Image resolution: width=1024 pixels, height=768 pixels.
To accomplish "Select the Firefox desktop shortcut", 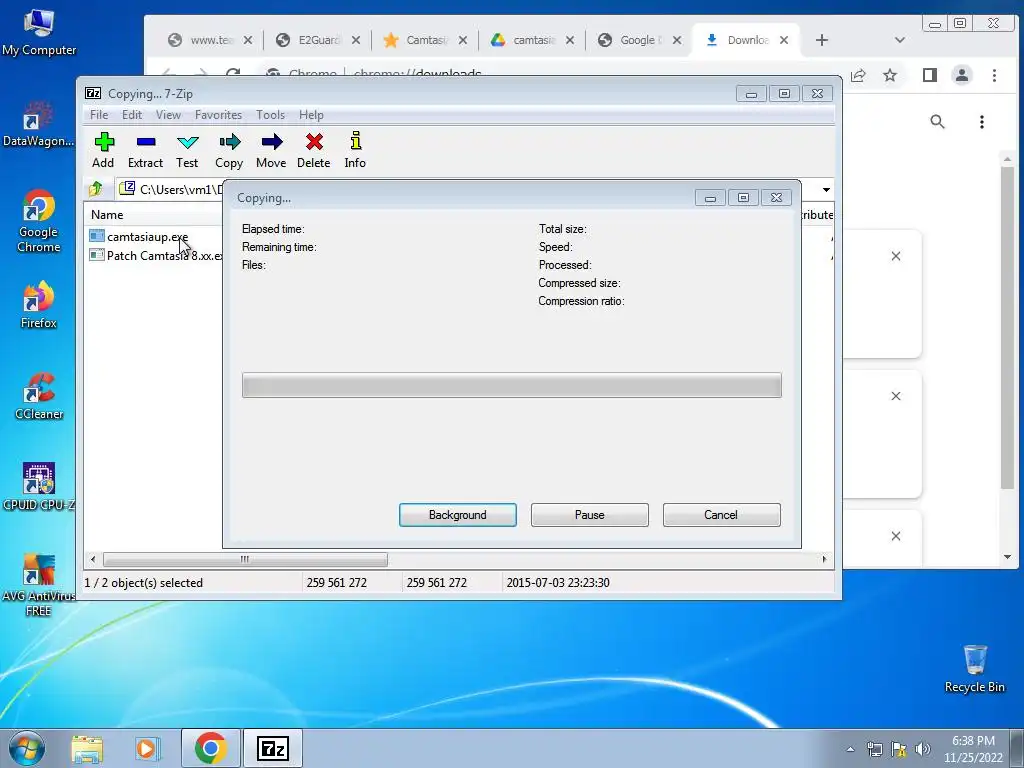I will pyautogui.click(x=39, y=304).
